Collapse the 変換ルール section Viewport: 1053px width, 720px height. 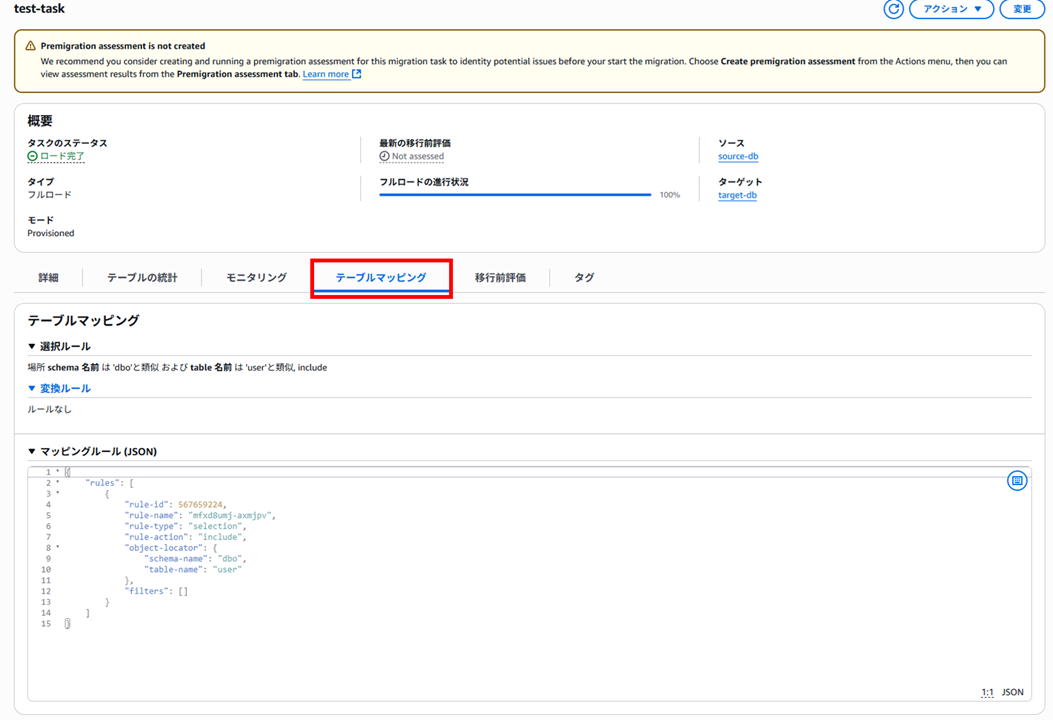tap(59, 388)
